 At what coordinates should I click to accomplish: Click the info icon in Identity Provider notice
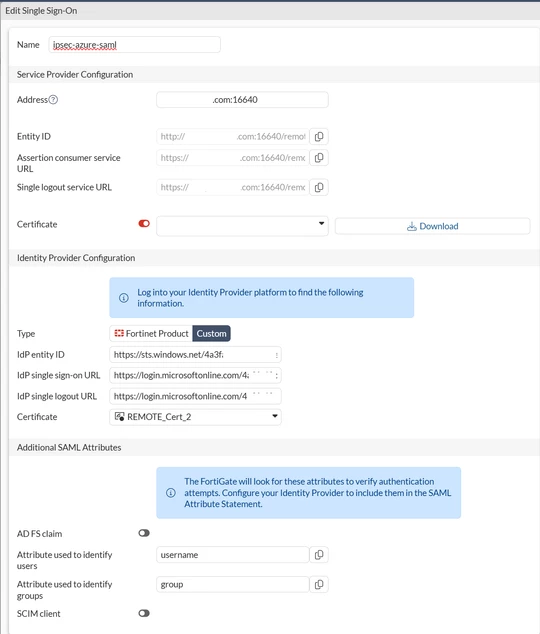(x=124, y=298)
